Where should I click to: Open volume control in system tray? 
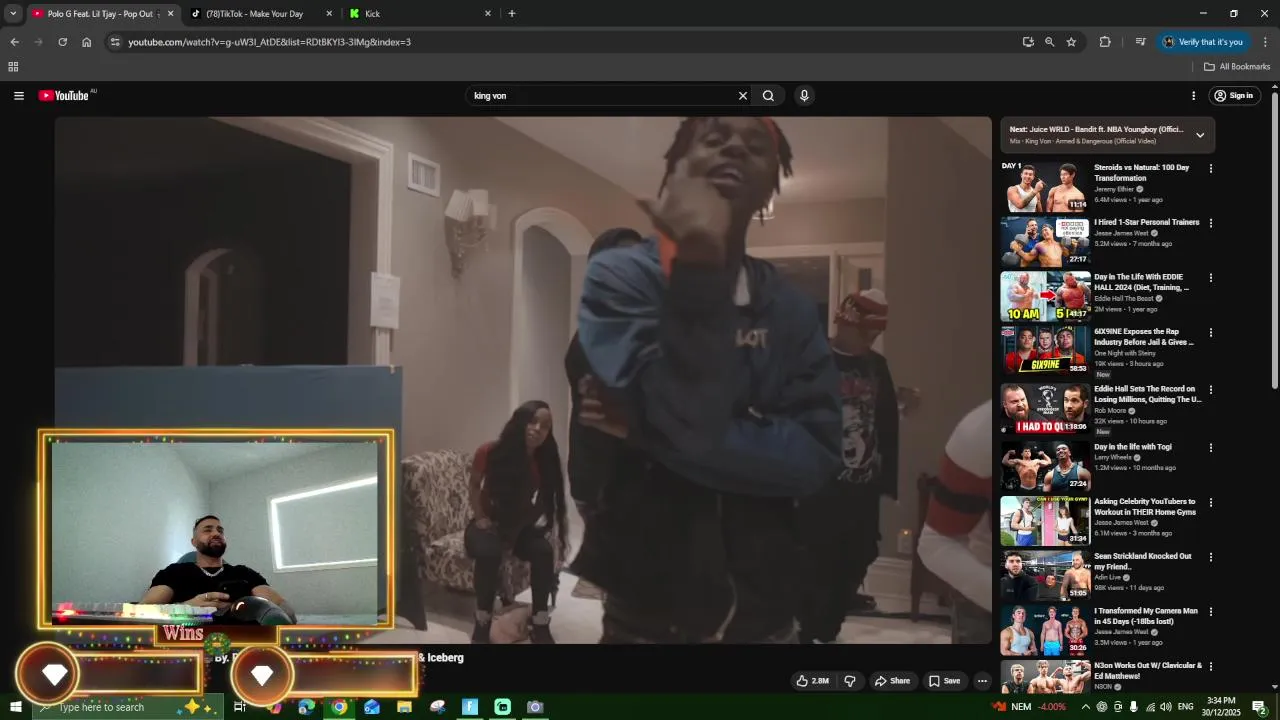point(1165,707)
